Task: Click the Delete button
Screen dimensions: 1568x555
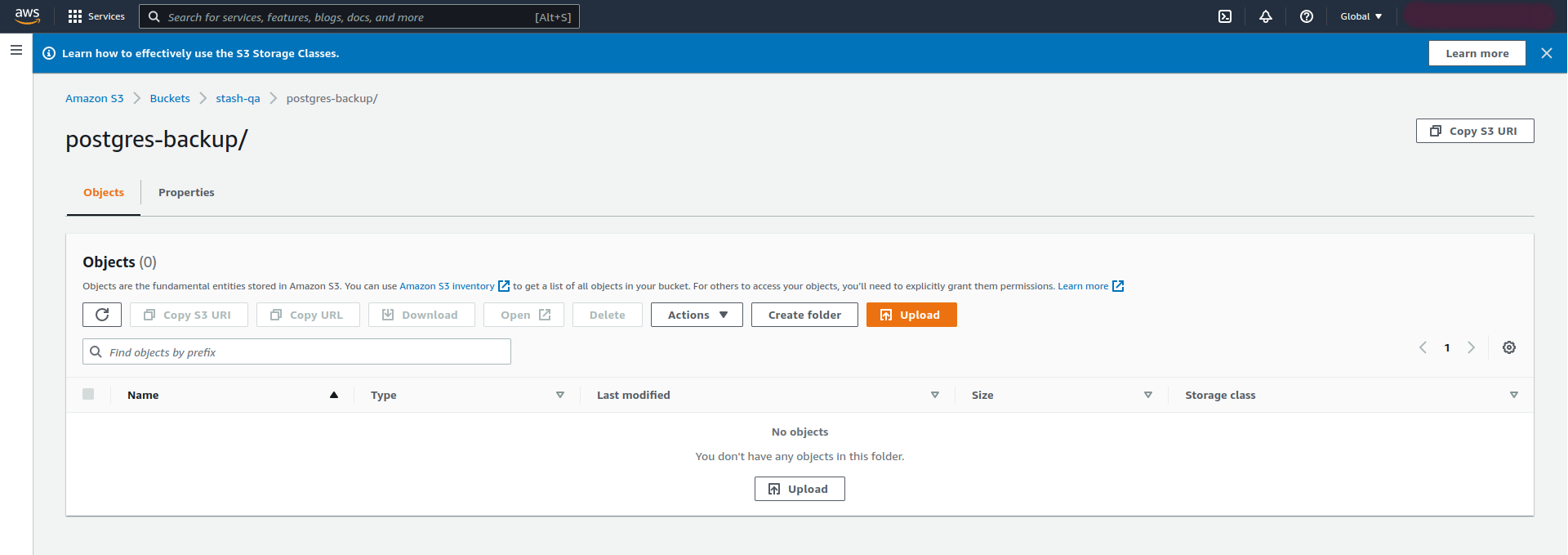Action: point(608,315)
